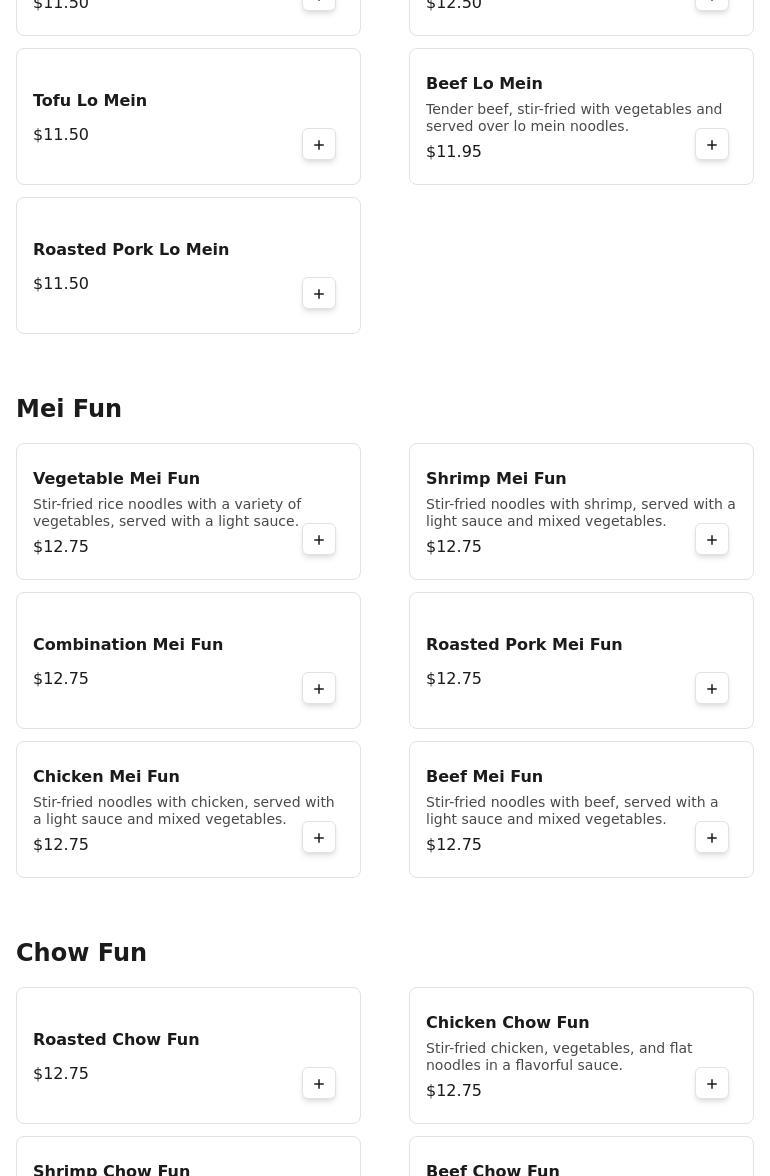Add Beef Mei Fun with plus icon
This screenshot has width=770, height=1176.
712,838
